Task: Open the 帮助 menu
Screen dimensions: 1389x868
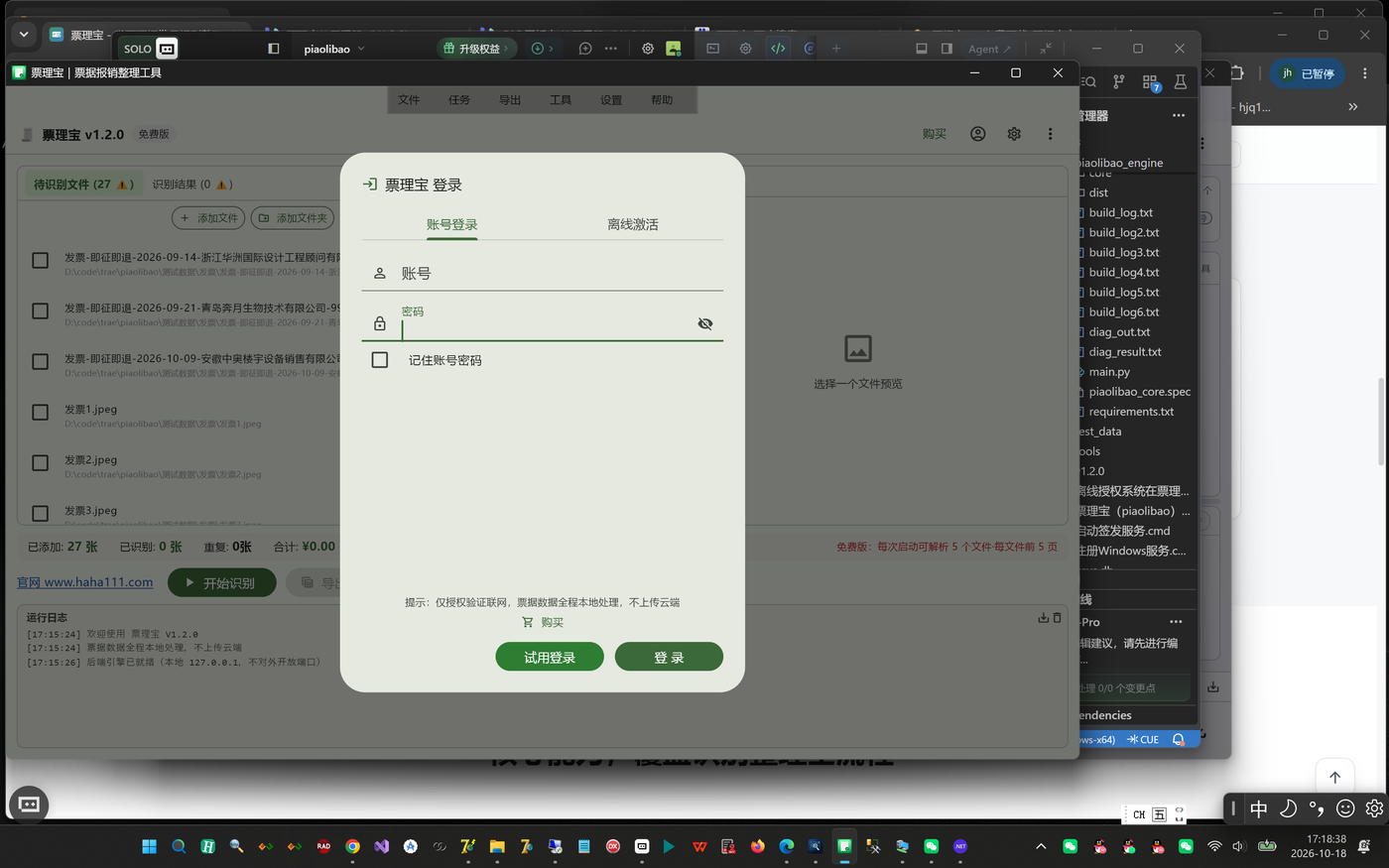Action: (662, 100)
